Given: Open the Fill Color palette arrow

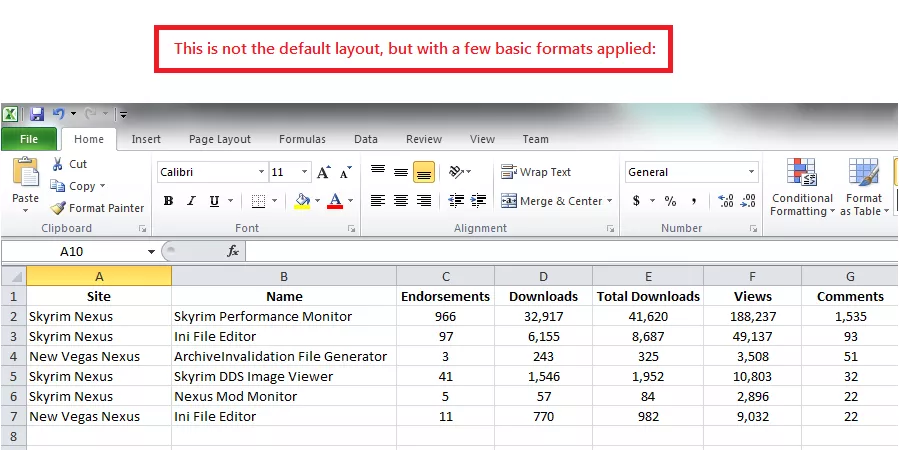Looking at the screenshot, I should coord(317,201).
